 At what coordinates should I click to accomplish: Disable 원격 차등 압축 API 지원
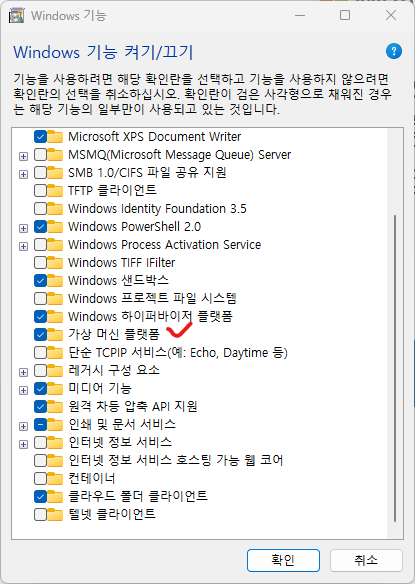[x=40, y=406]
